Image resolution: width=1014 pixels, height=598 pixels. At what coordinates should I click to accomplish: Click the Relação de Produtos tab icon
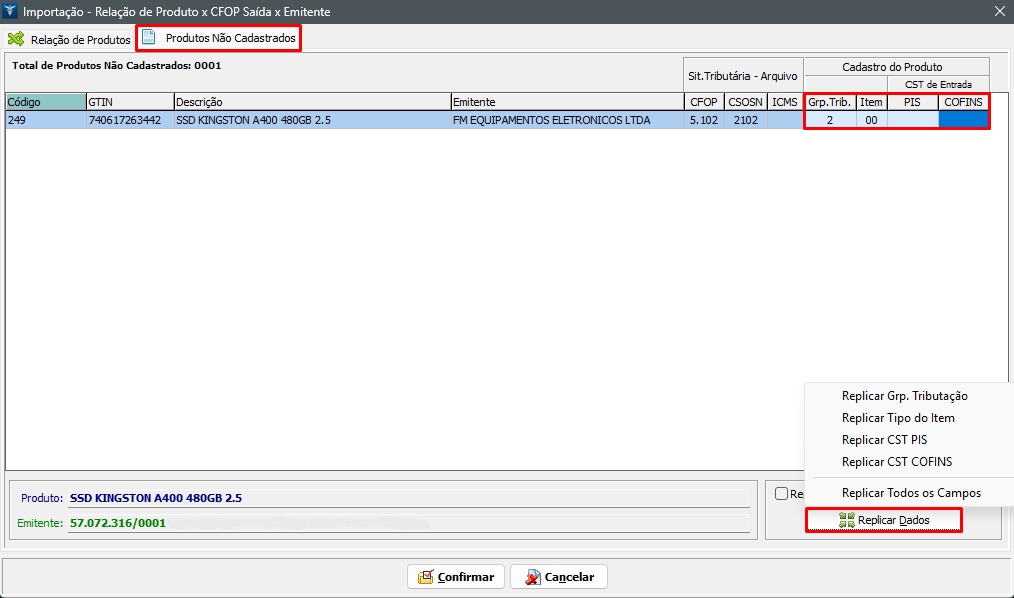16,39
